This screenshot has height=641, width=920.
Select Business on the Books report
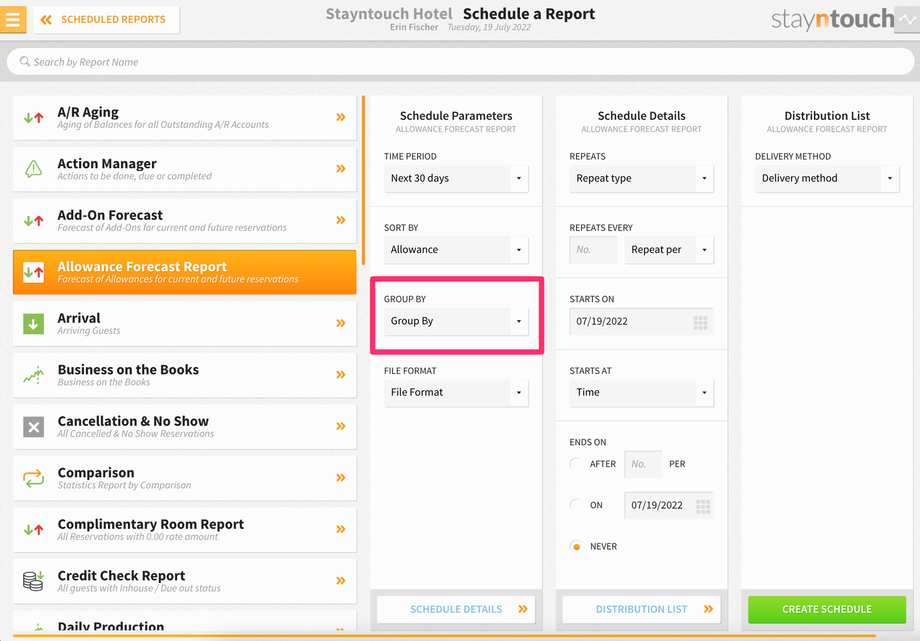(184, 375)
